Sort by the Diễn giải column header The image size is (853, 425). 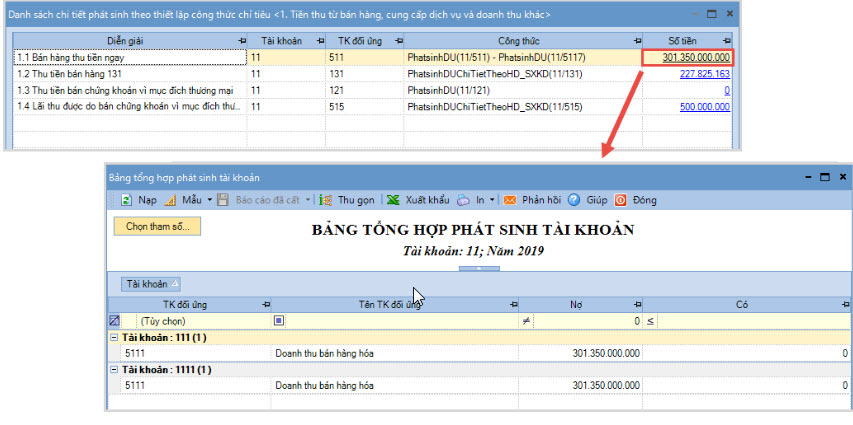(x=126, y=41)
